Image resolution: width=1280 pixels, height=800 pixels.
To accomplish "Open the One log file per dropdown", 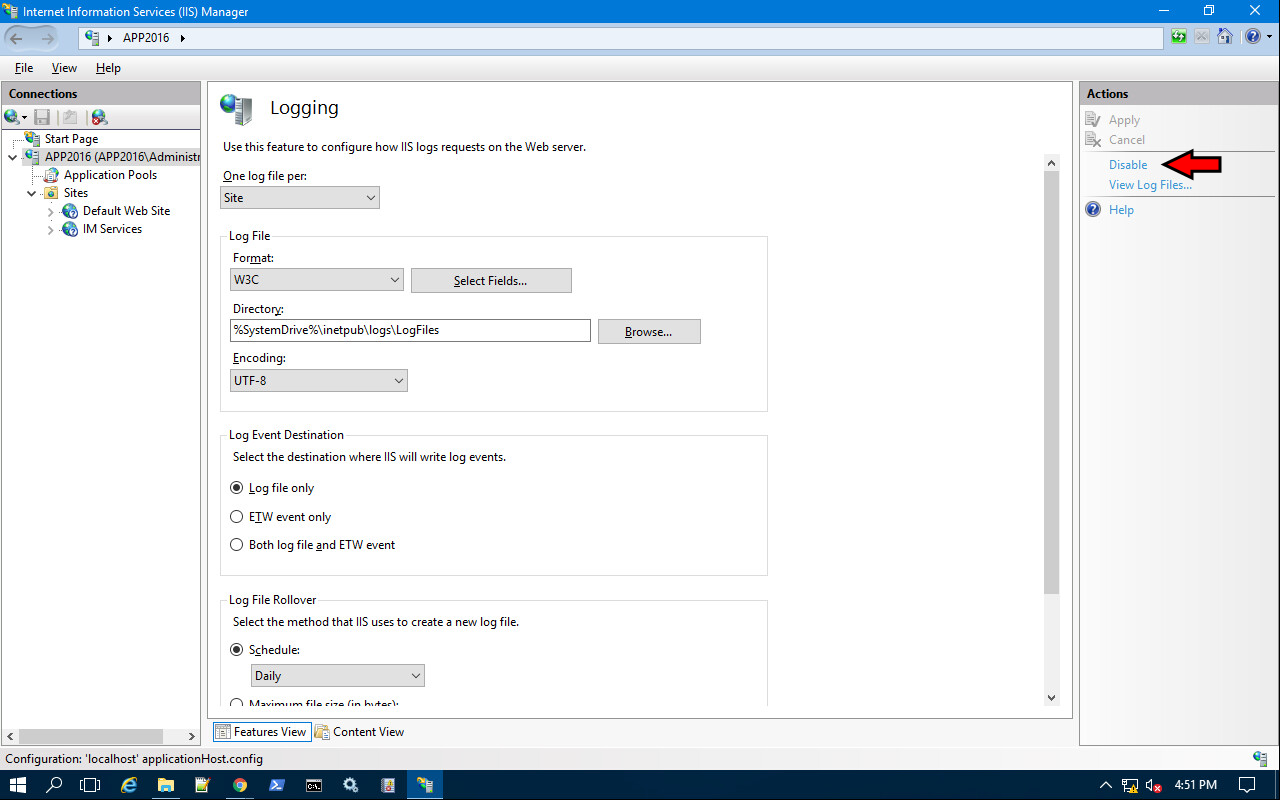I will (x=300, y=198).
